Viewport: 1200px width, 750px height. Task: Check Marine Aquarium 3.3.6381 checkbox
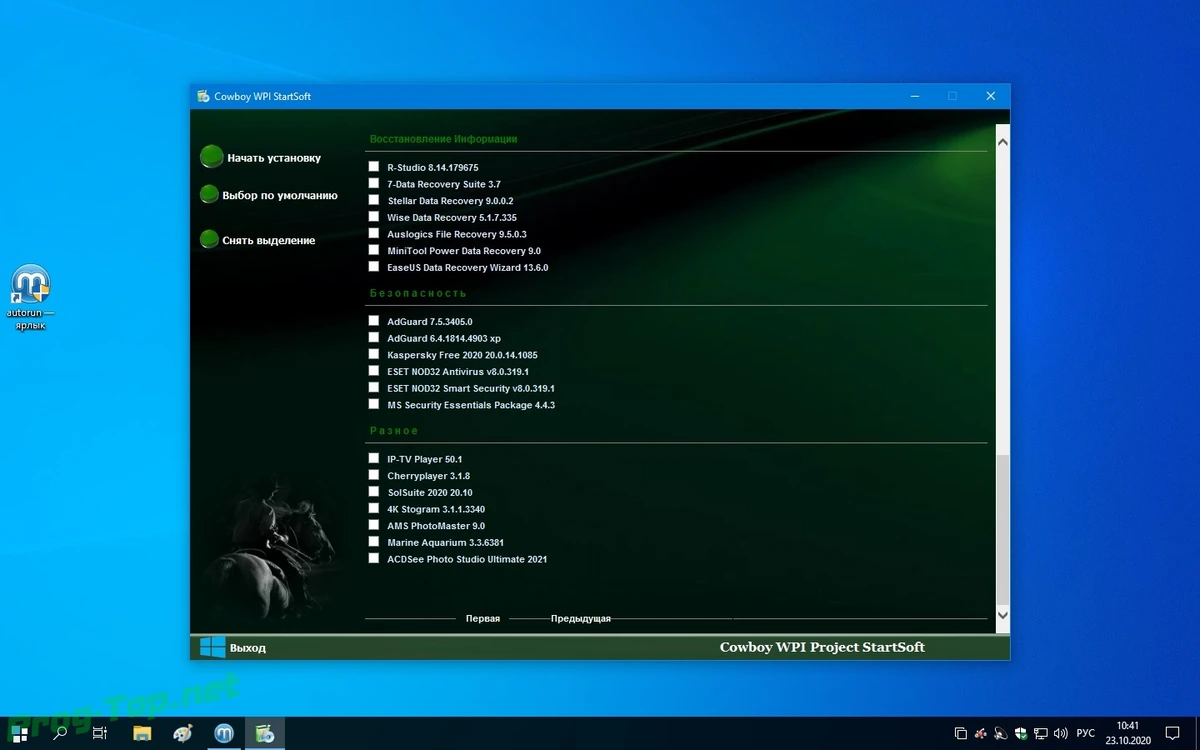[374, 542]
